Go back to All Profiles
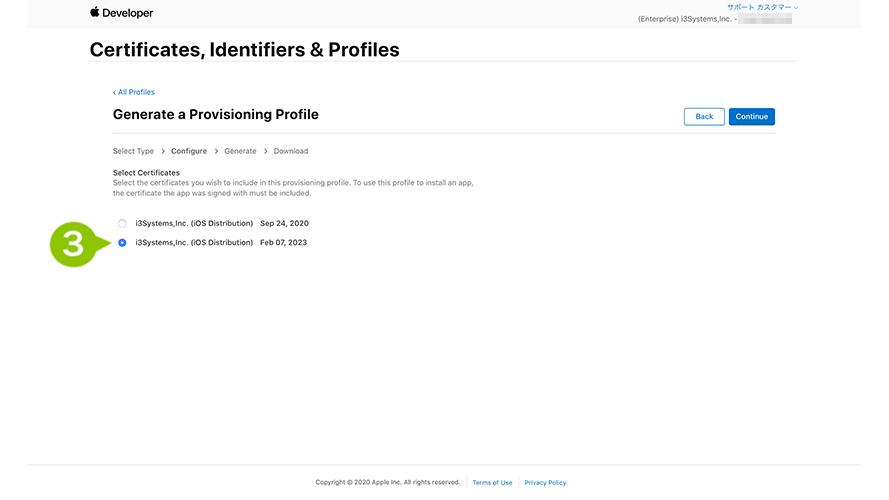The width and height of the screenshot is (889, 500). pyautogui.click(x=134, y=92)
